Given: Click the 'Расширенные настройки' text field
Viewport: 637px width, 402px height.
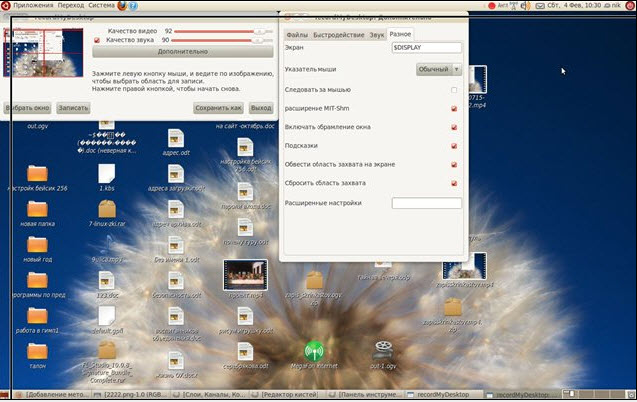Looking at the screenshot, I should tap(426, 203).
